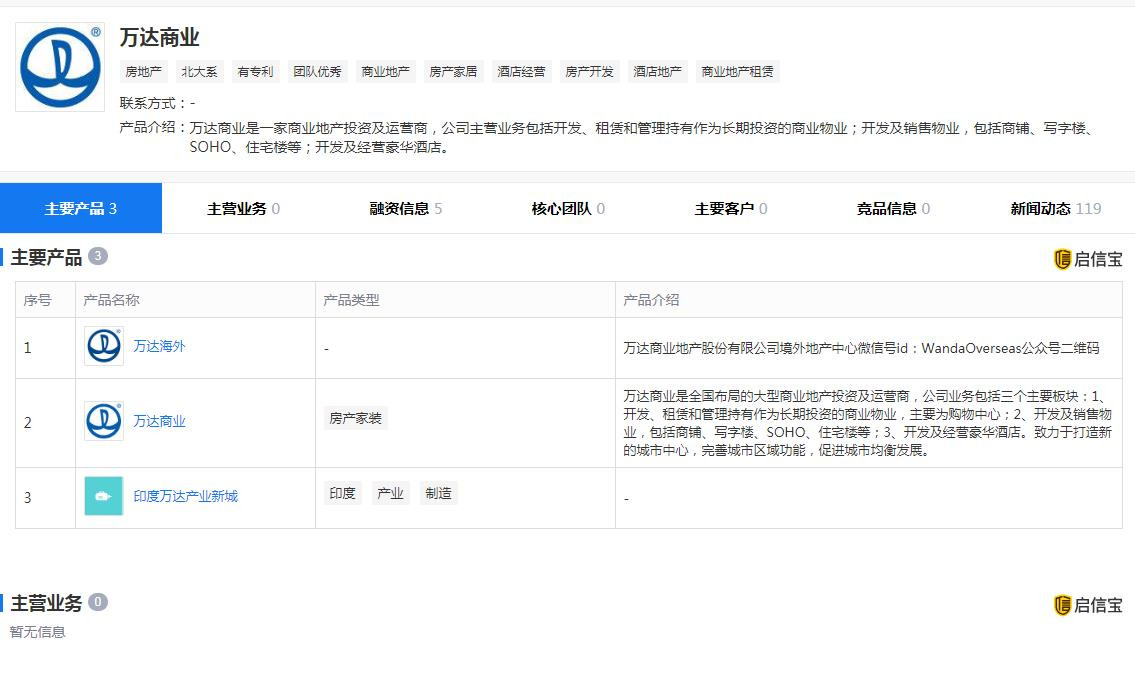The height and width of the screenshot is (687, 1135).
Task: Click the 产业 product type tag
Action: [390, 493]
